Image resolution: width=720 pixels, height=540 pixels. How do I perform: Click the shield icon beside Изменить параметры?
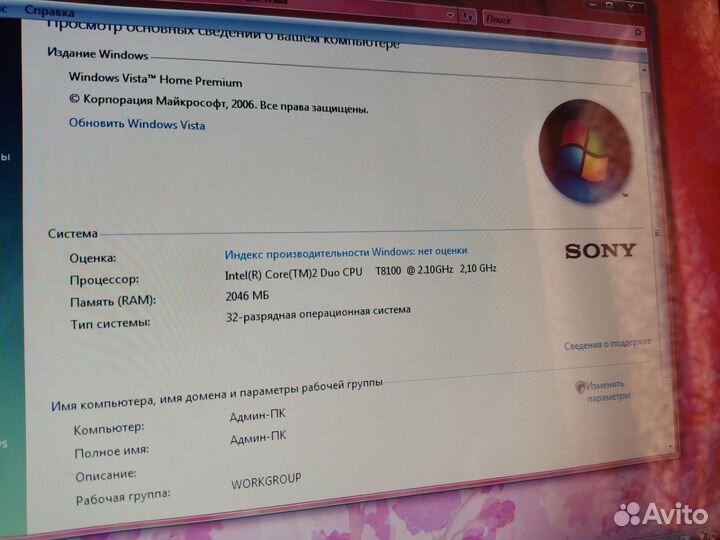coord(580,387)
